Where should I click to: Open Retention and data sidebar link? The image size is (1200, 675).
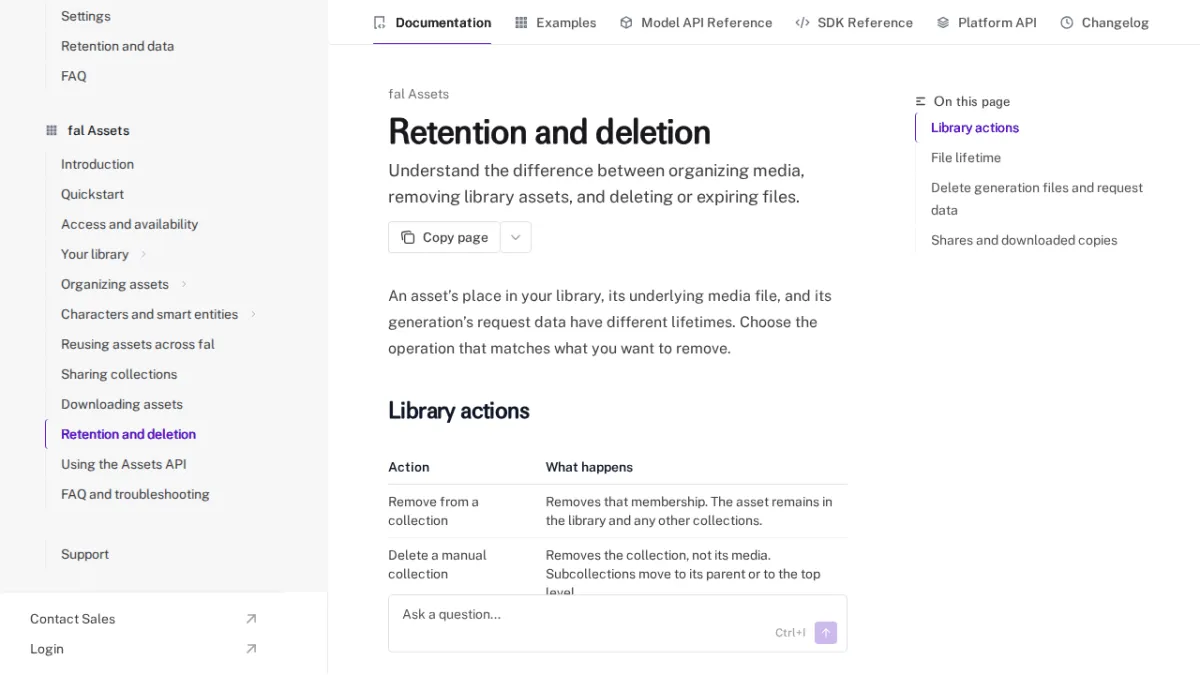[x=117, y=46]
